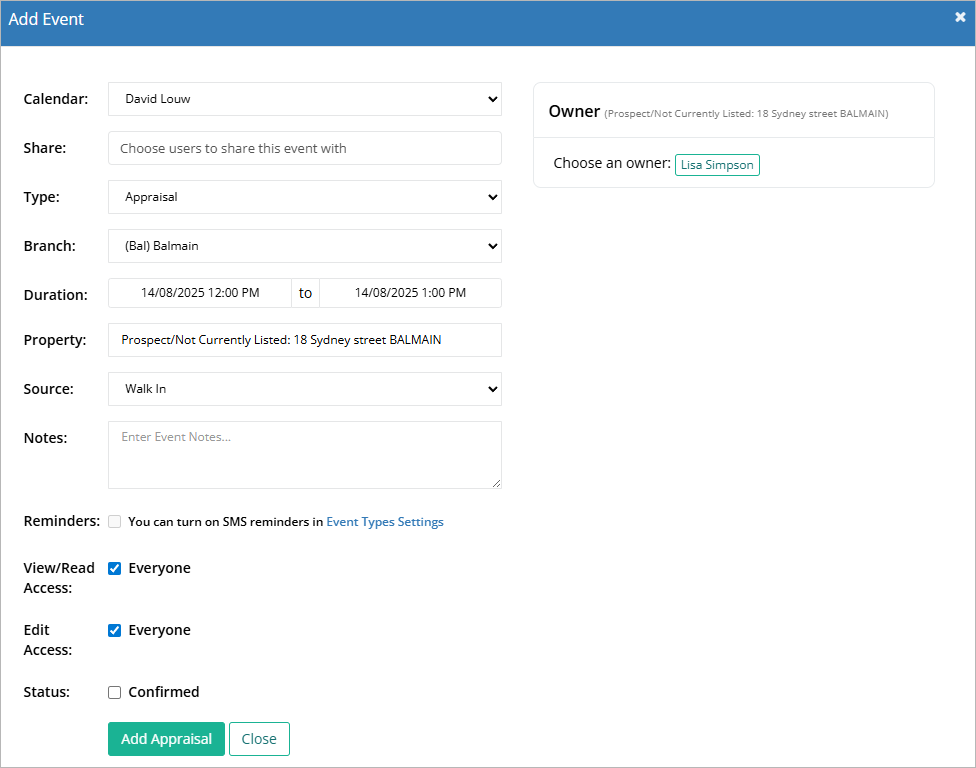The height and width of the screenshot is (768, 976).
Task: Expand the Branch dropdown (Bal) Balmain
Action: pos(304,246)
